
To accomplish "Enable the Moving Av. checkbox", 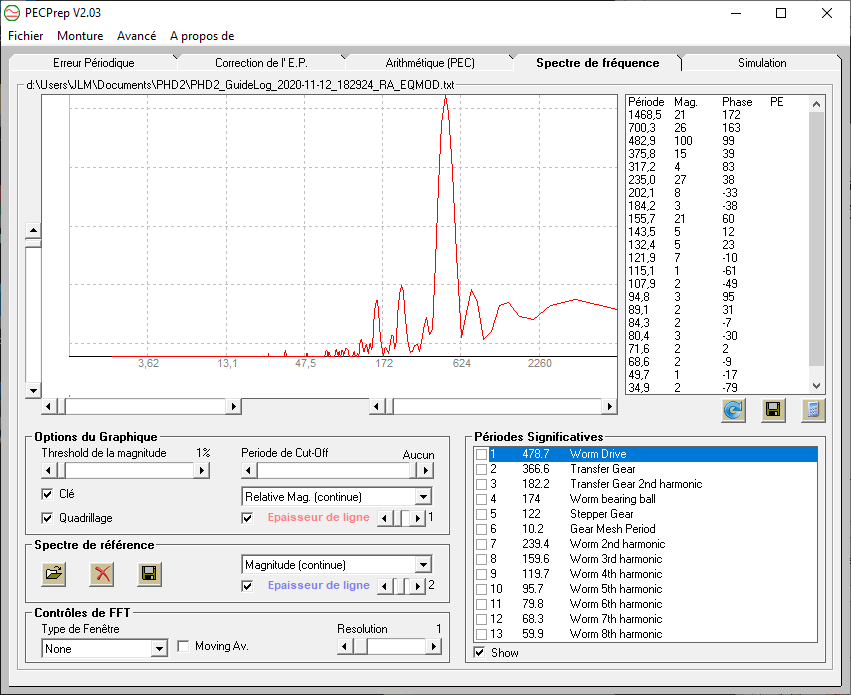I will [183, 646].
